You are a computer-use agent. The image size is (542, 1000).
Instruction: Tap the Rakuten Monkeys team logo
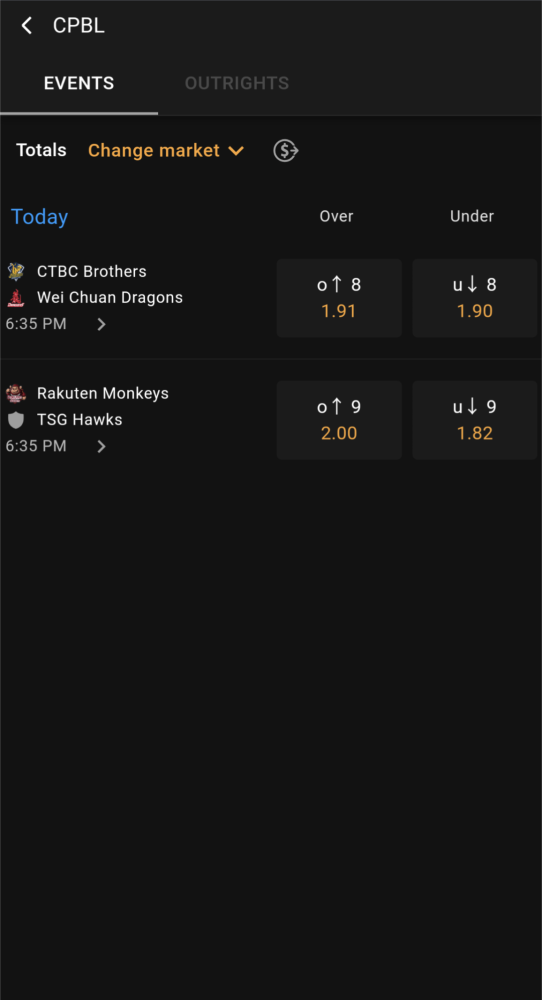click(16, 393)
